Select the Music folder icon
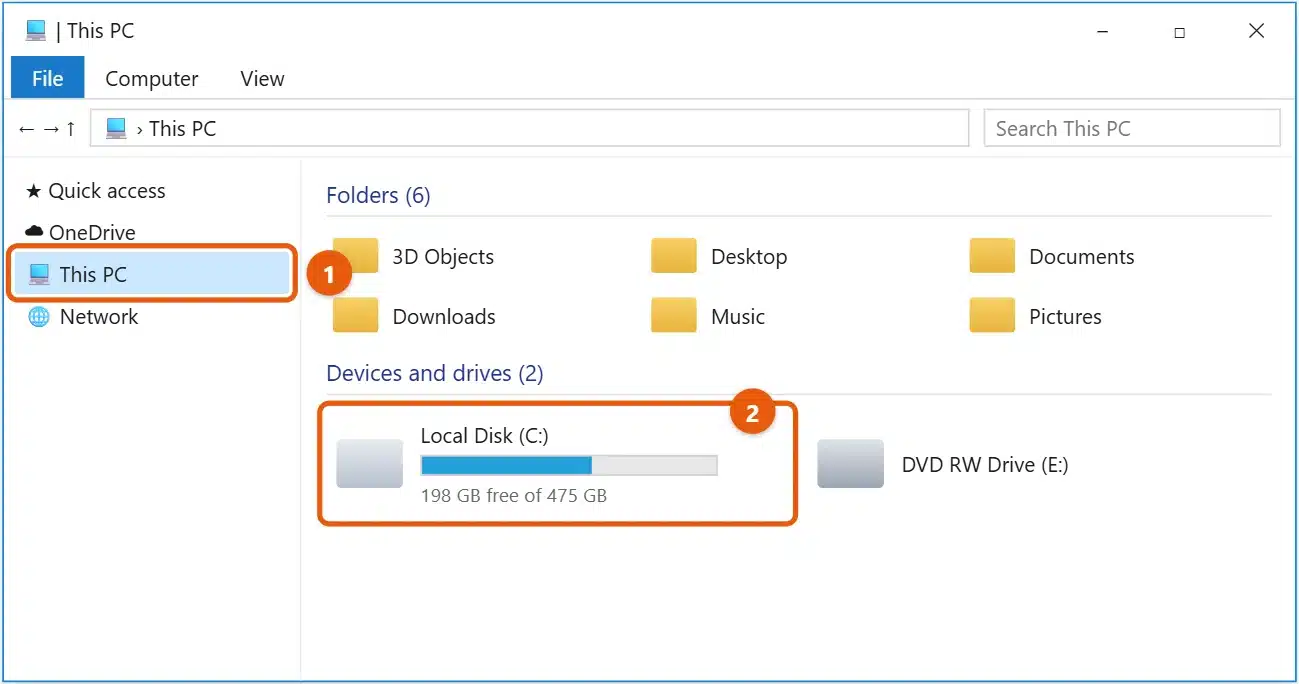 pyautogui.click(x=673, y=315)
